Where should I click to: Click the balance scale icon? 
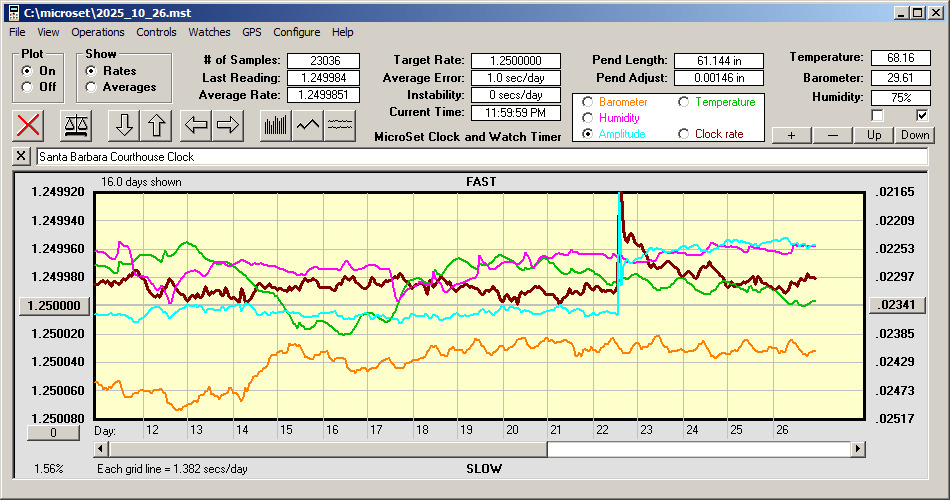pos(75,125)
